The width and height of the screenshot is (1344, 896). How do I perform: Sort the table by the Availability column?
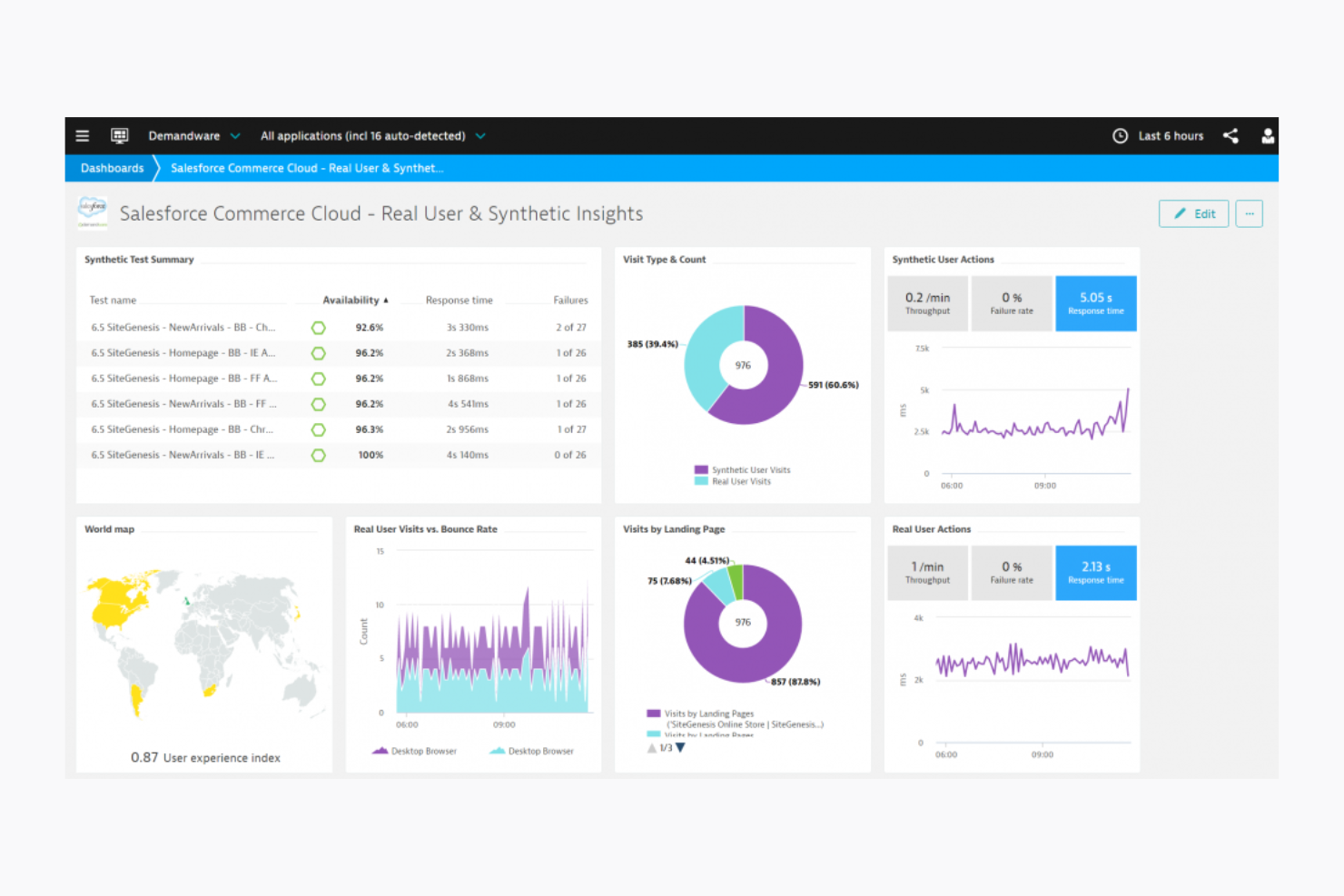354,300
